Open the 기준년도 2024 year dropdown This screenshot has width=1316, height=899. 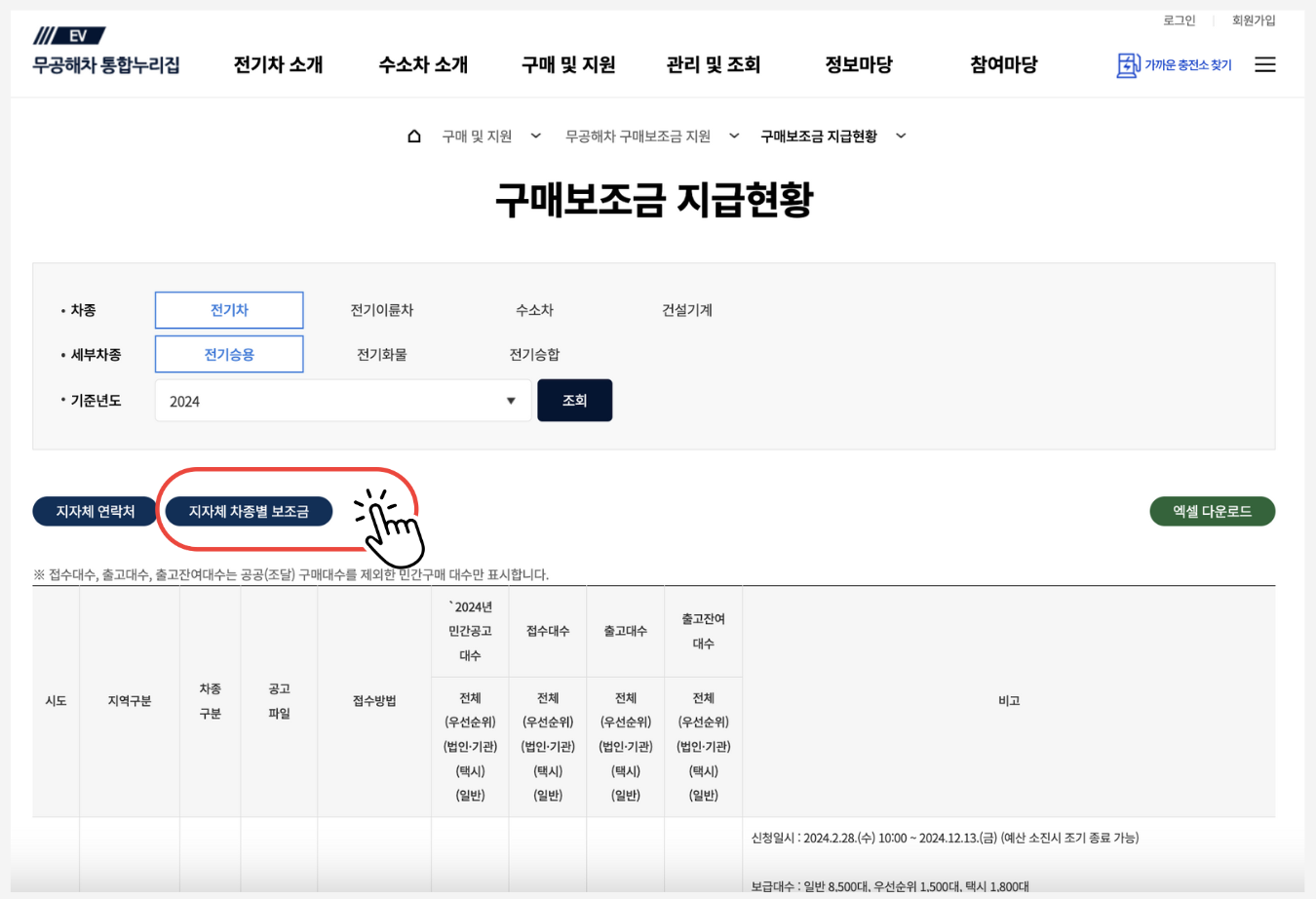342,400
